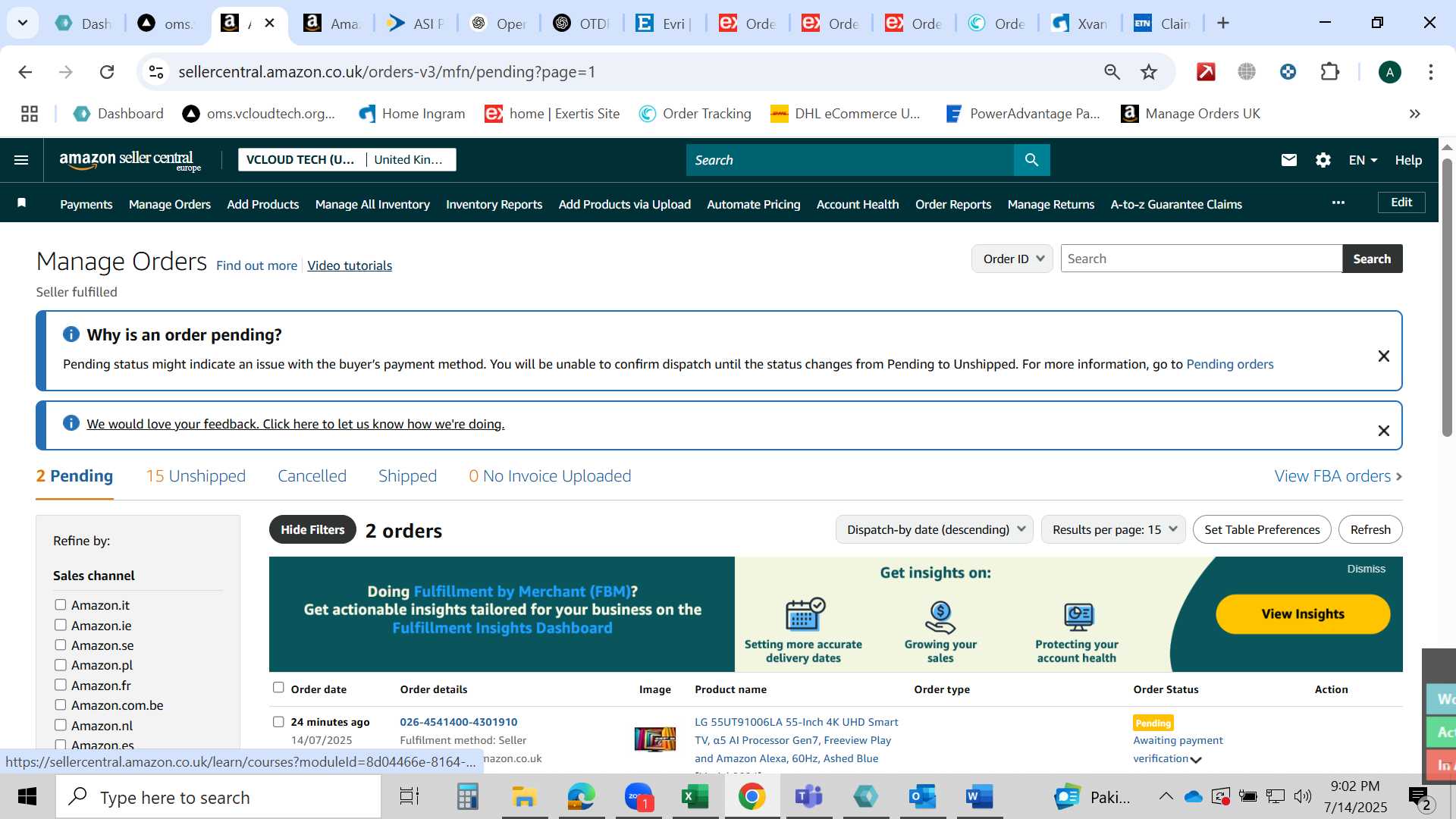Open the Dispatch-by date sort dropdown
Viewport: 1456px width, 819px height.
pos(934,529)
